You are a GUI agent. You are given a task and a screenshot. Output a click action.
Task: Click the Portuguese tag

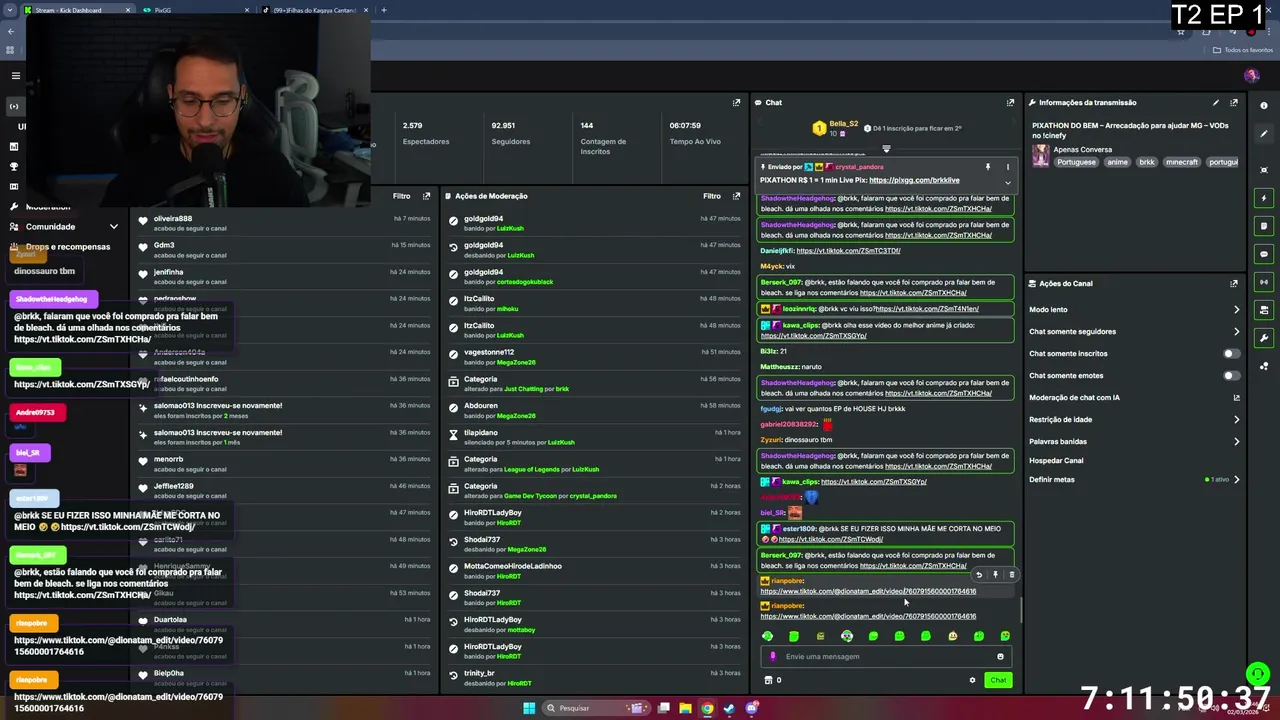(x=1076, y=162)
